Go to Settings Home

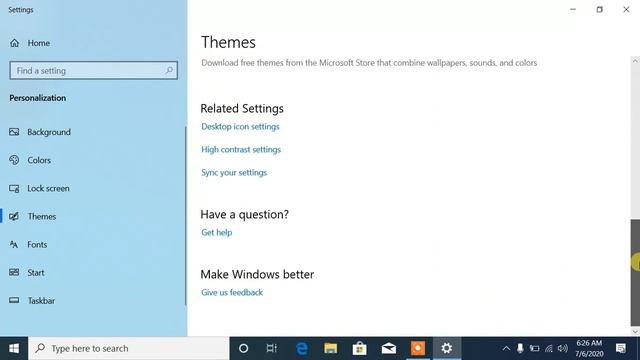tap(29, 43)
